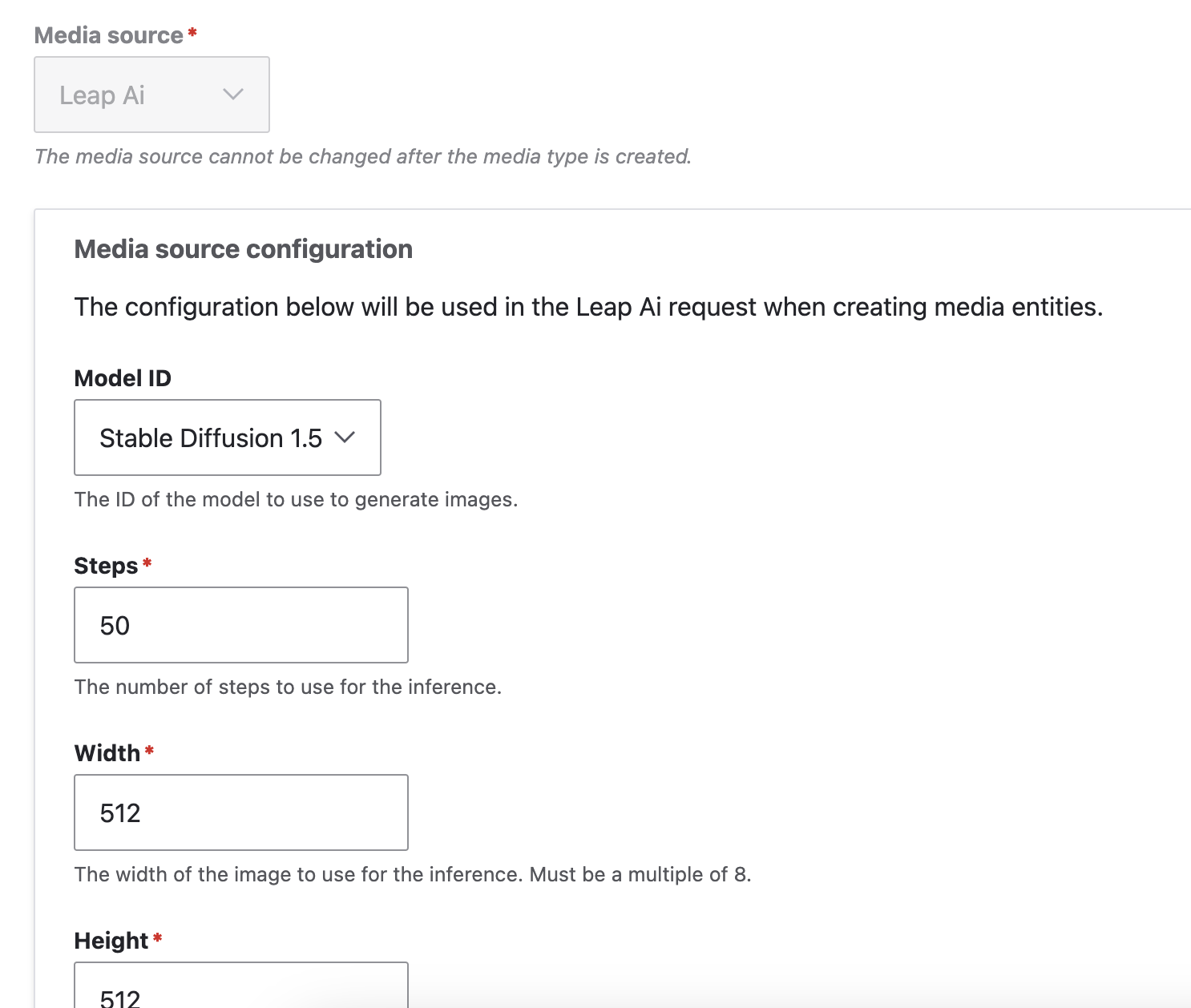Click the chevron icon in the Leap Ai selector
Viewport: 1191px width, 1008px height.
click(232, 94)
